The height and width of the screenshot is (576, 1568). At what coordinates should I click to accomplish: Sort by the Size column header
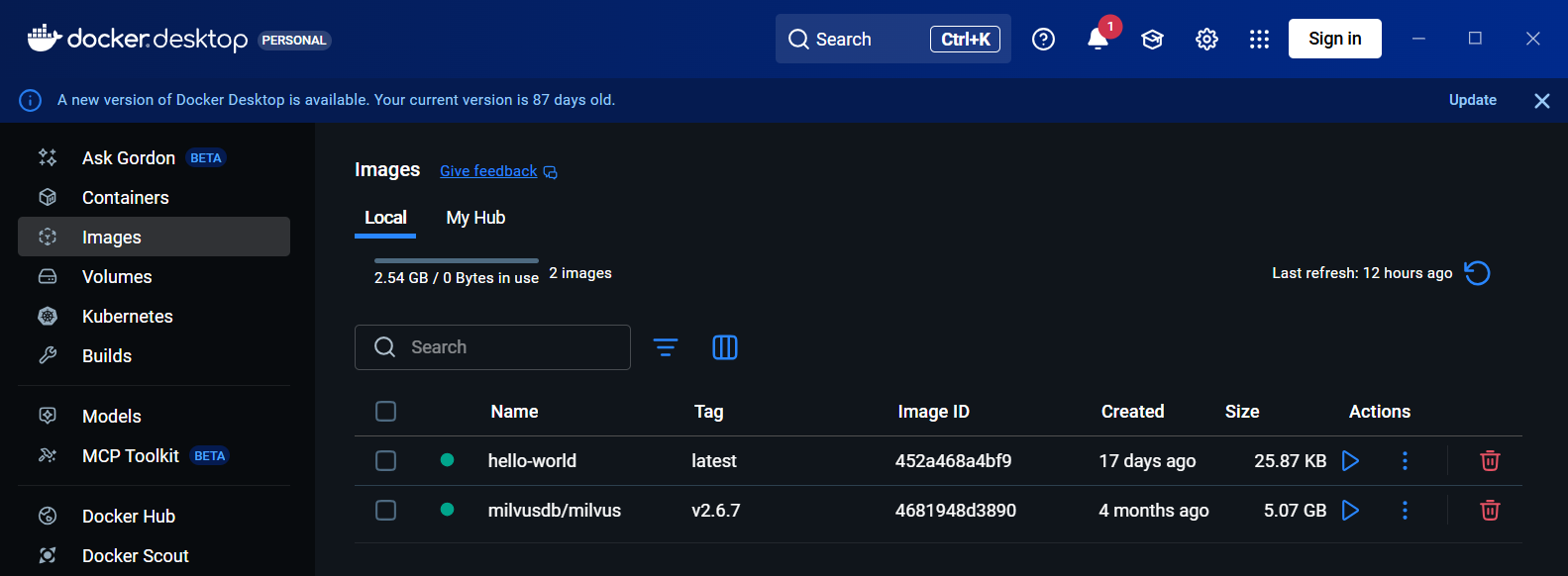click(x=1242, y=412)
